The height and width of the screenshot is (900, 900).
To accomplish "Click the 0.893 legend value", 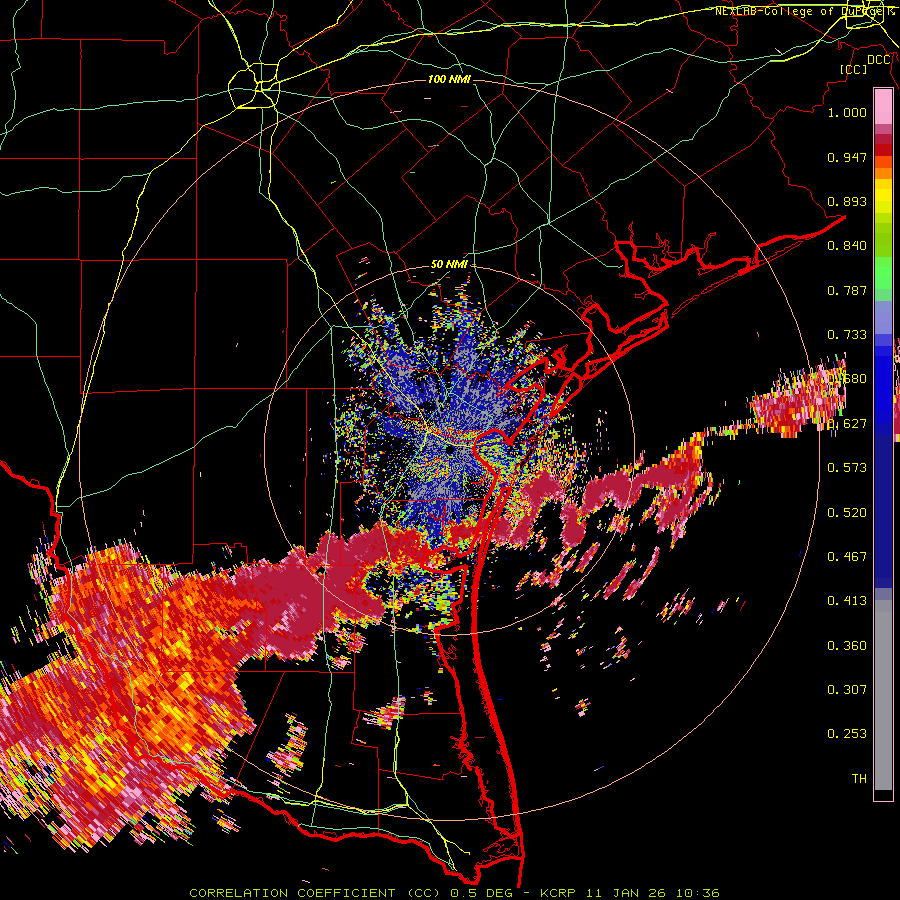I will [847, 201].
